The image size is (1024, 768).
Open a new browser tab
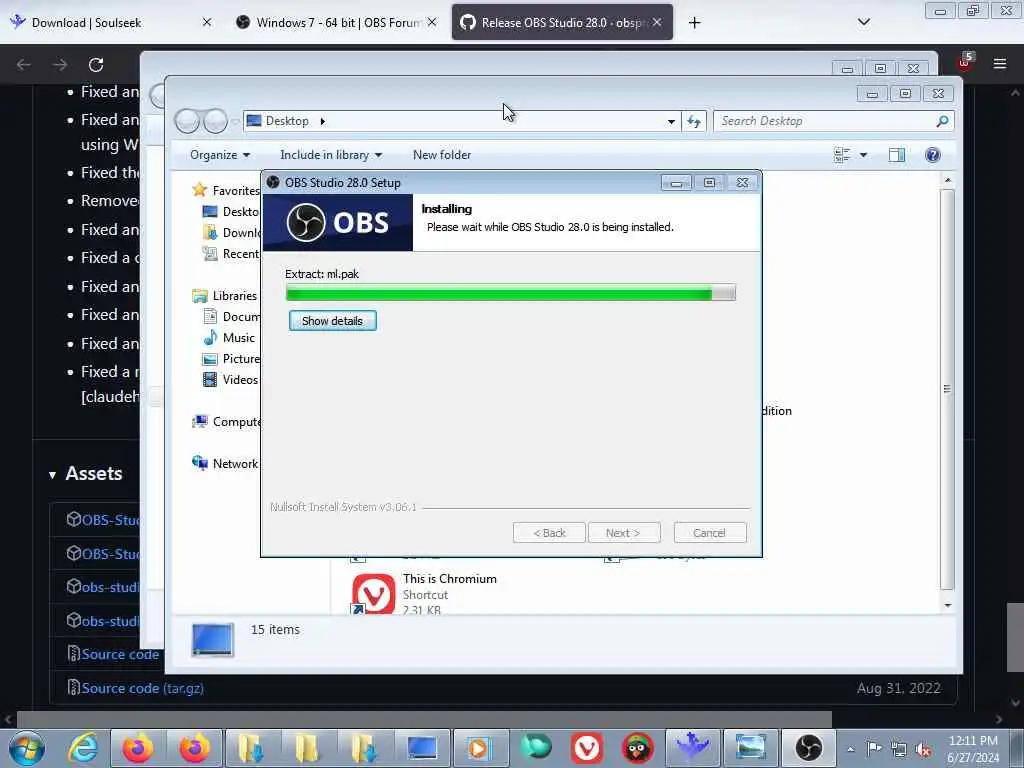coord(694,23)
